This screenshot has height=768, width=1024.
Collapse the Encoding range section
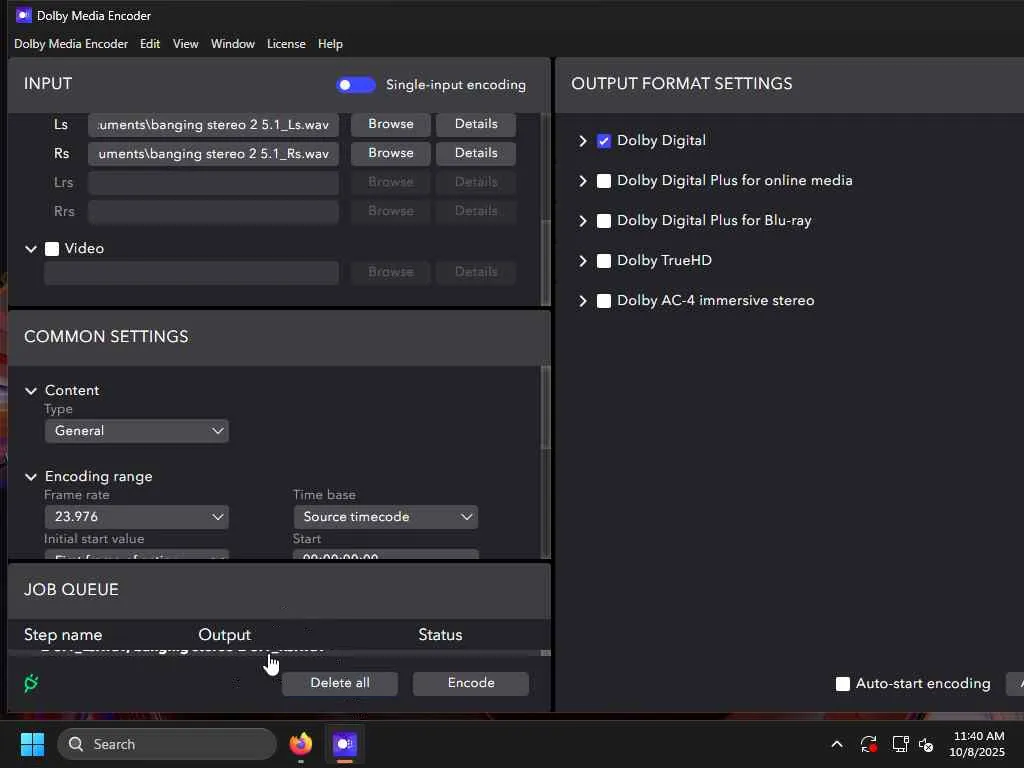[31, 477]
